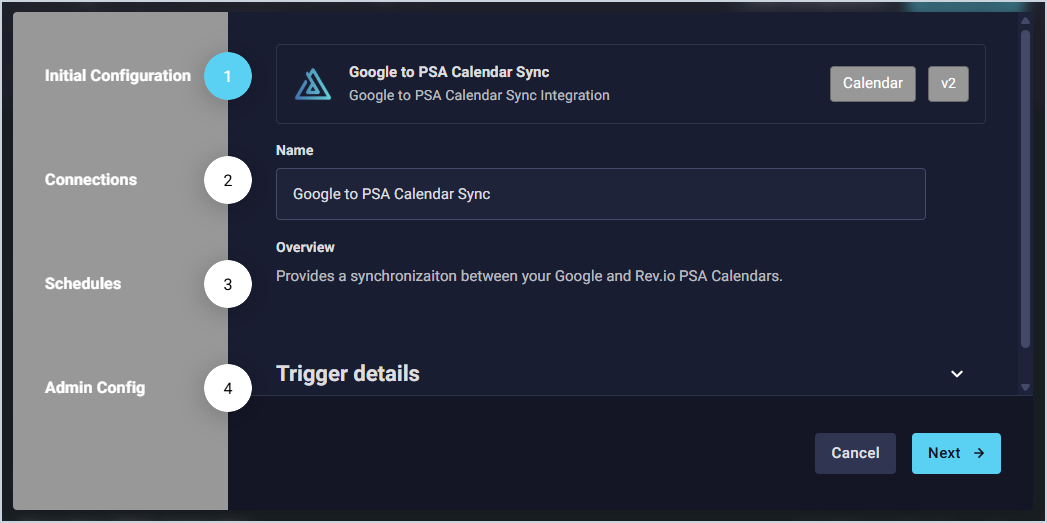
Task: Open the Admin Config step label
Action: (x=95, y=388)
